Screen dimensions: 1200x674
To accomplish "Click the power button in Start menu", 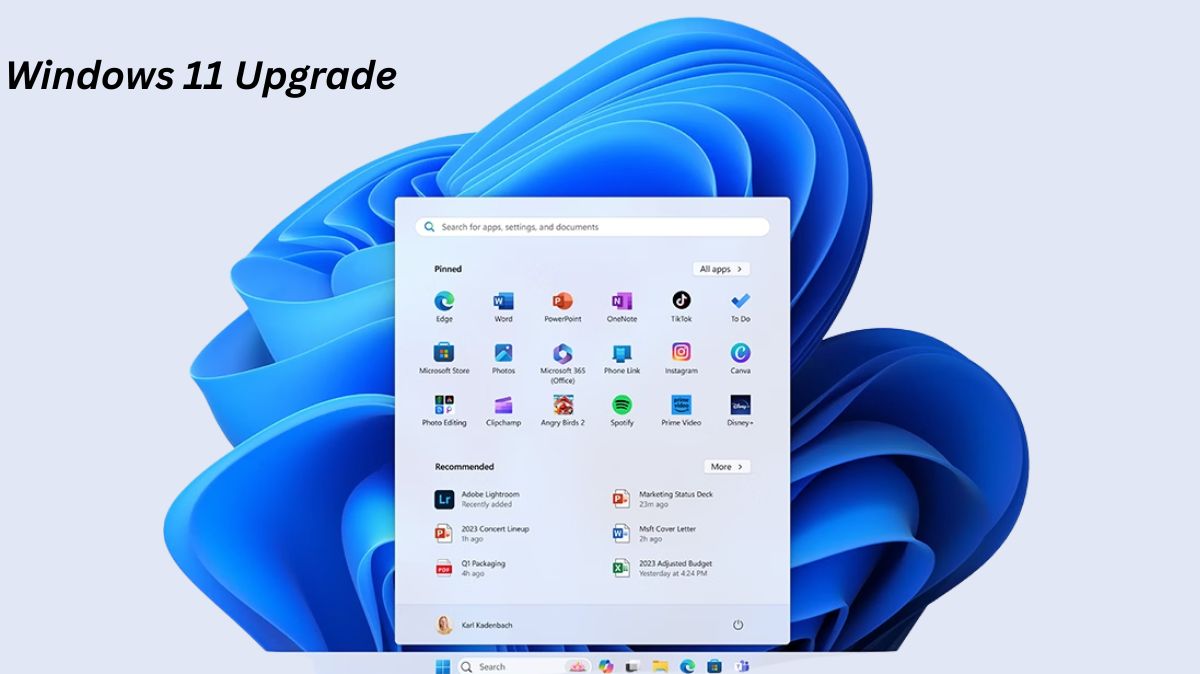I will point(738,625).
